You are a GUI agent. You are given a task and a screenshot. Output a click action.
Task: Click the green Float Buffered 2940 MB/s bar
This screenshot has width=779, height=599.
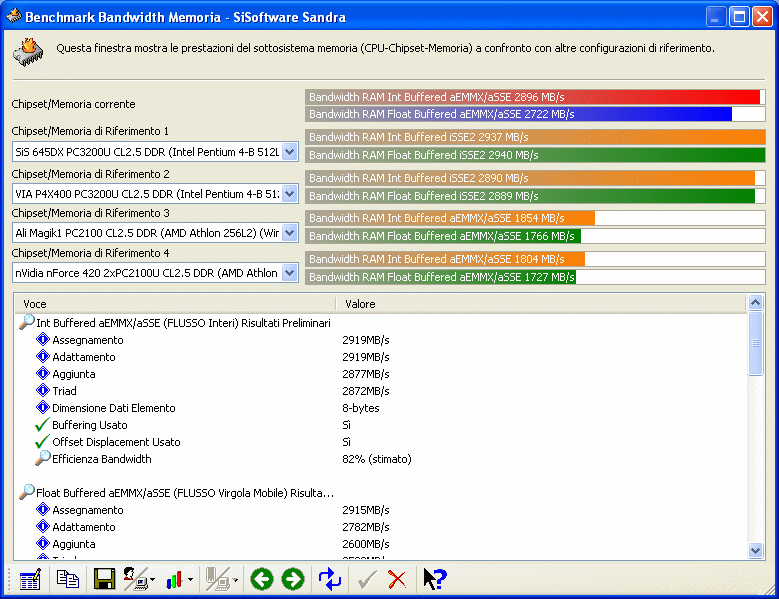(535, 155)
